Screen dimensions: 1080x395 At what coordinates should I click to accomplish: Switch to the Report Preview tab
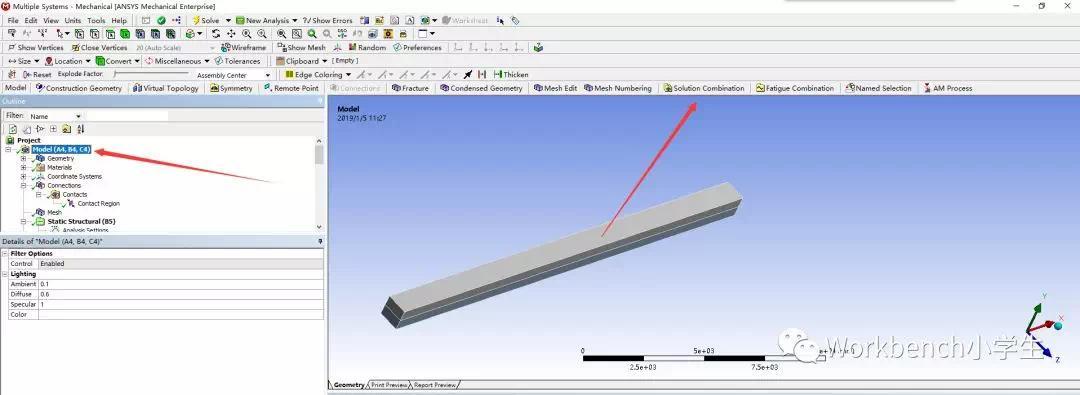pyautogui.click(x=435, y=385)
